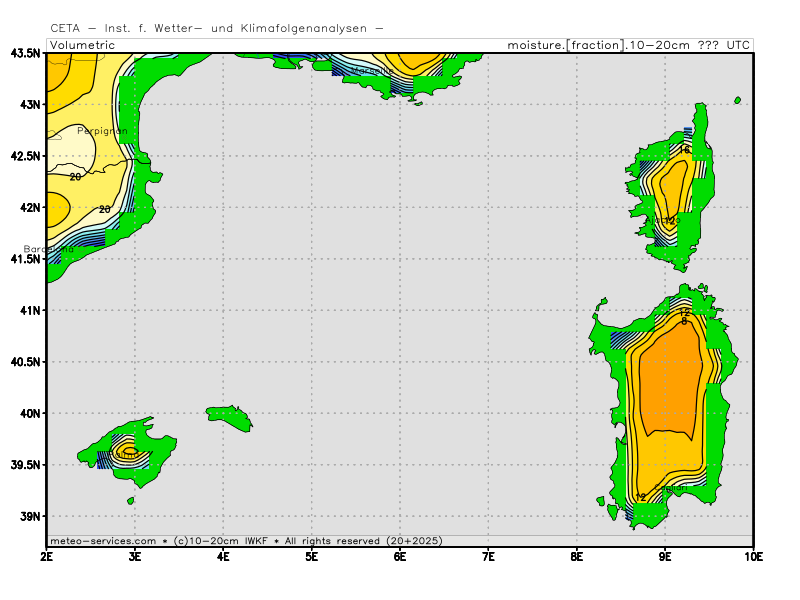Viewport: 800px width, 600px height.
Task: Select the Palma city label on Mallorca
Action: 124,454
